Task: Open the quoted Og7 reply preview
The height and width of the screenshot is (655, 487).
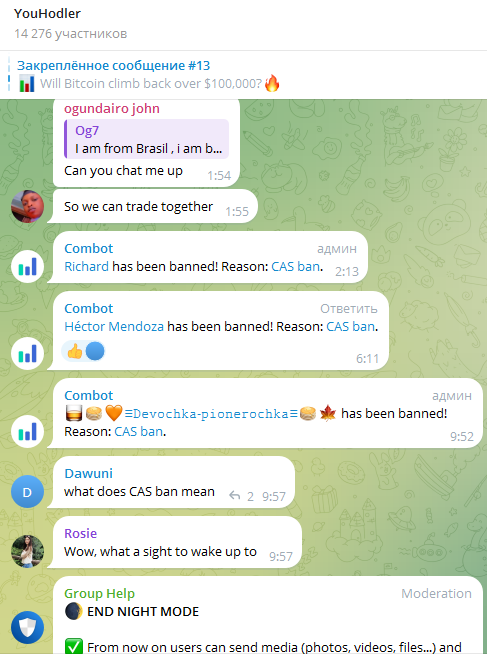Action: (x=146, y=139)
